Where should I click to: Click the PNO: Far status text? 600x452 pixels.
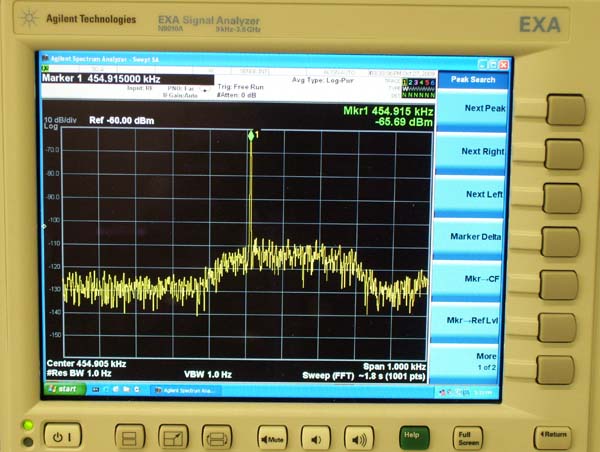[181, 88]
